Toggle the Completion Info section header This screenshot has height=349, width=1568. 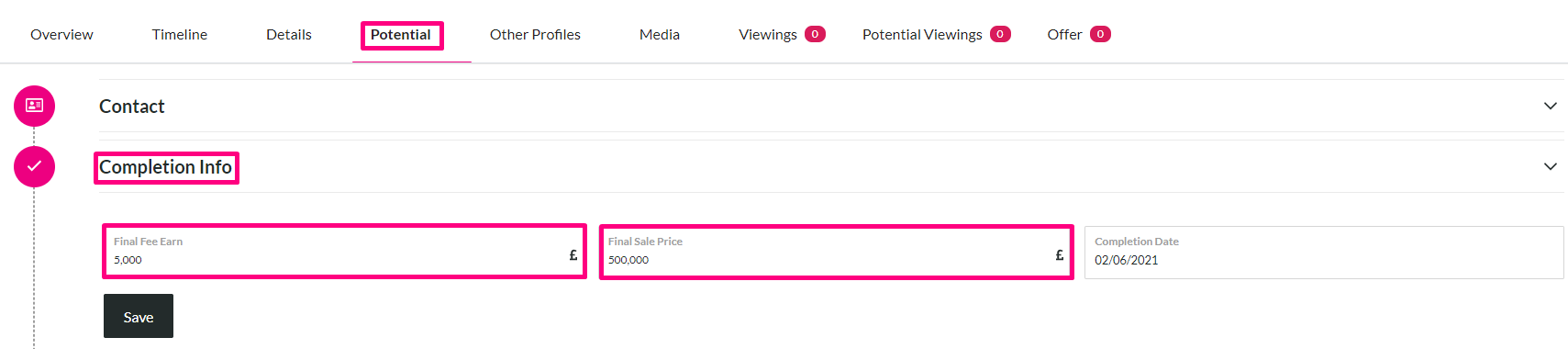[165, 167]
